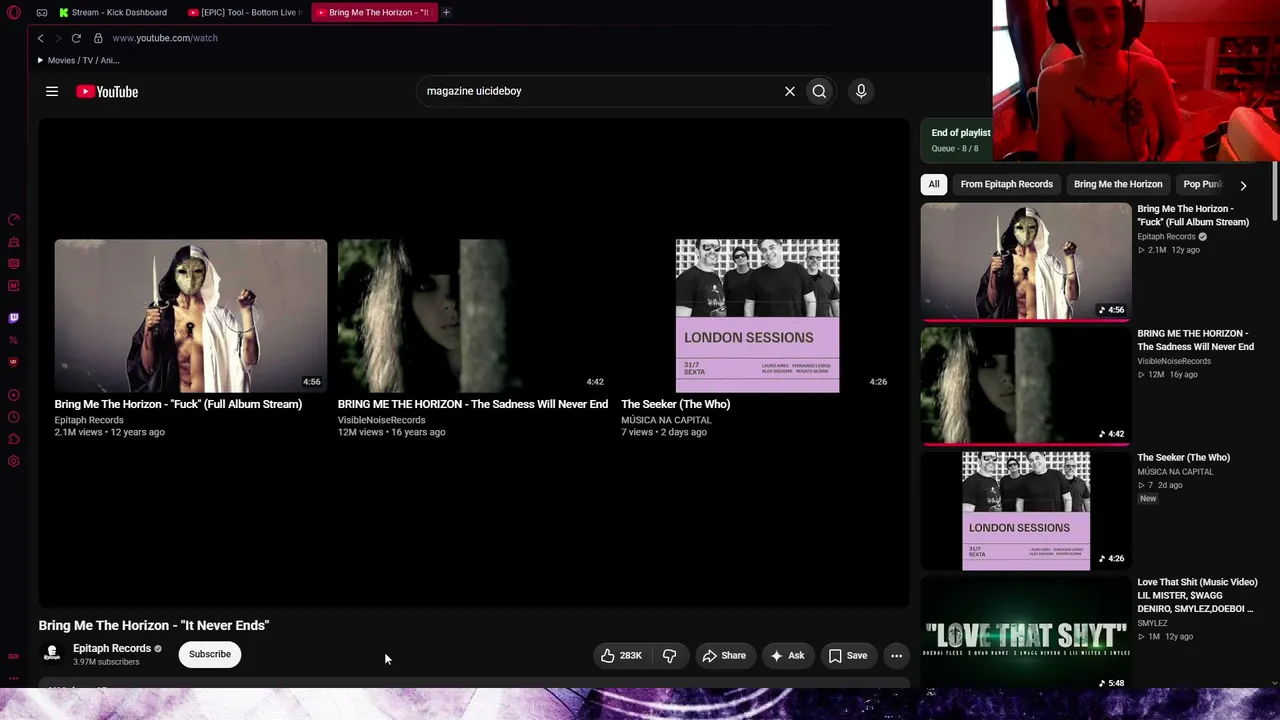The image size is (1280, 720).
Task: Open the sidebar history clock icon
Action: tap(14, 417)
